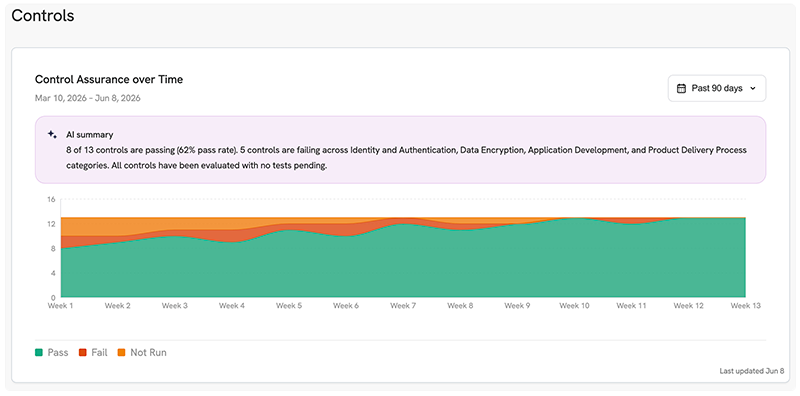Click the Week 10 axis label

click(574, 306)
